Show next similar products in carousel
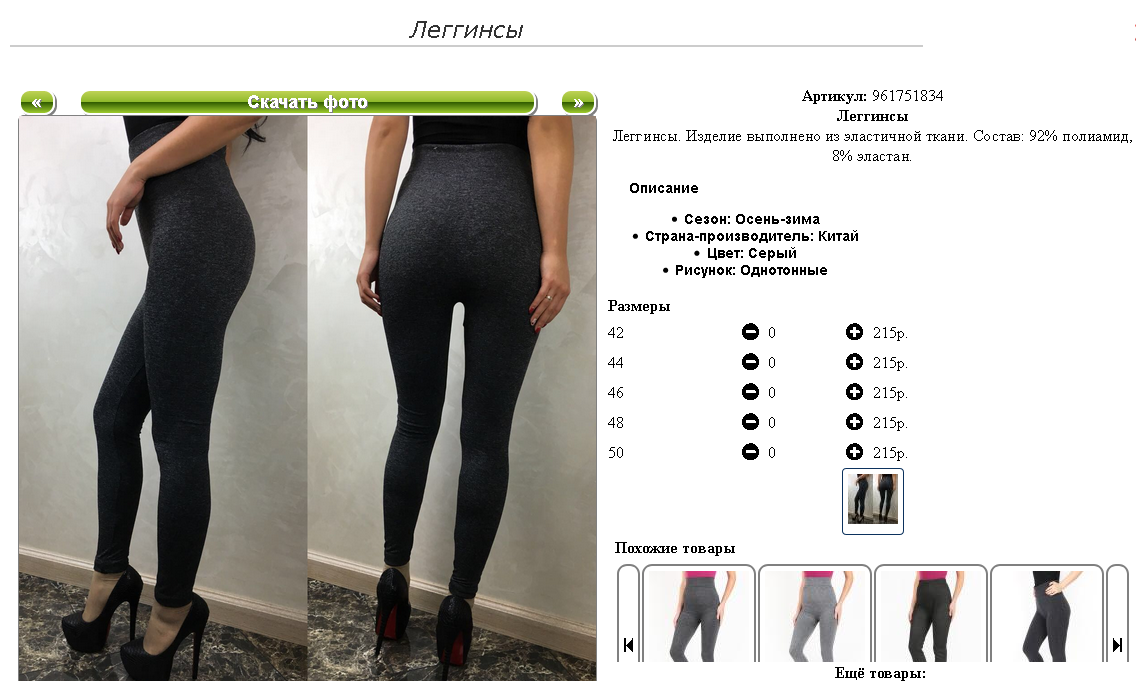The height and width of the screenshot is (681, 1136). click(x=1117, y=614)
